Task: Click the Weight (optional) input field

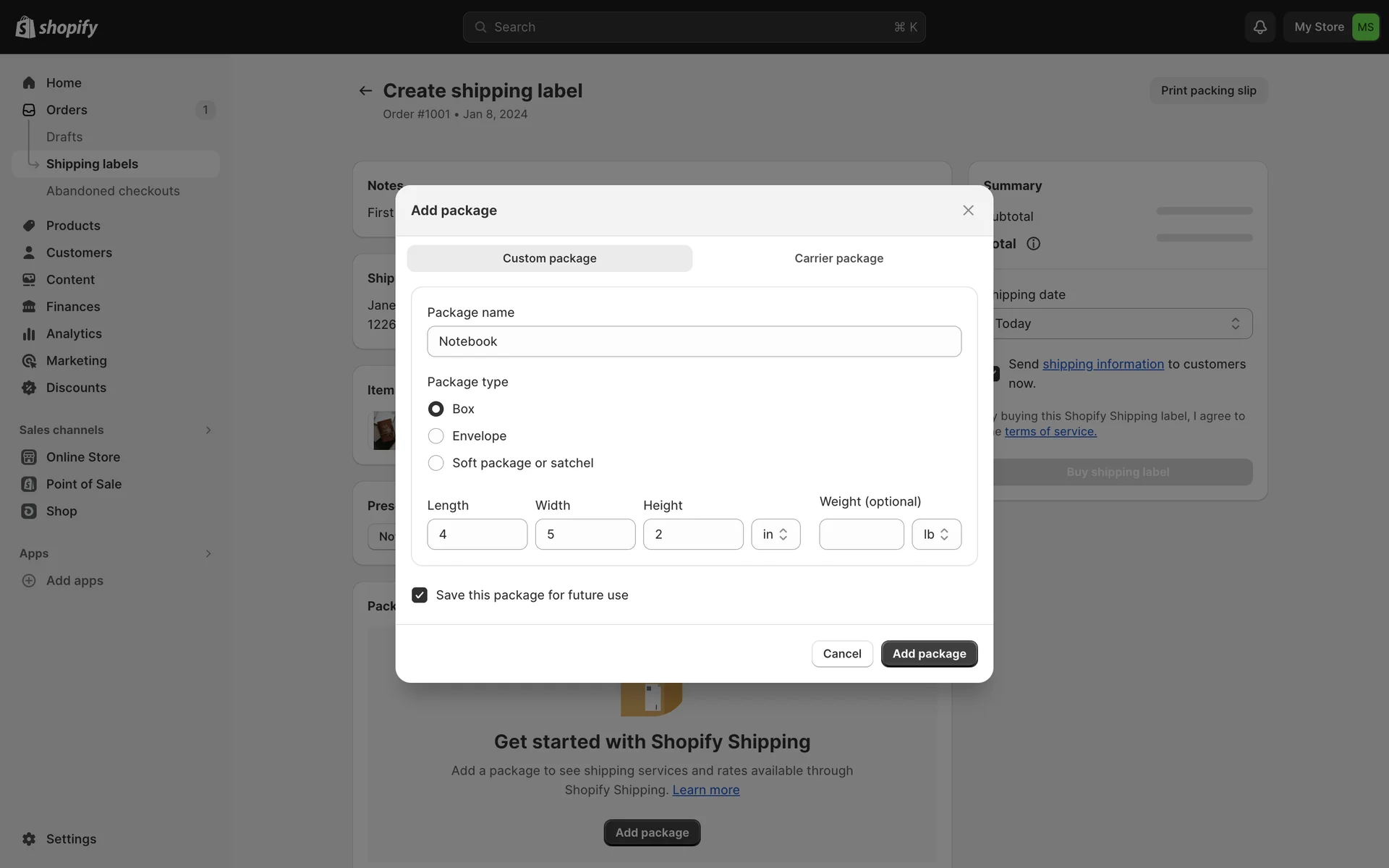Action: (x=861, y=535)
